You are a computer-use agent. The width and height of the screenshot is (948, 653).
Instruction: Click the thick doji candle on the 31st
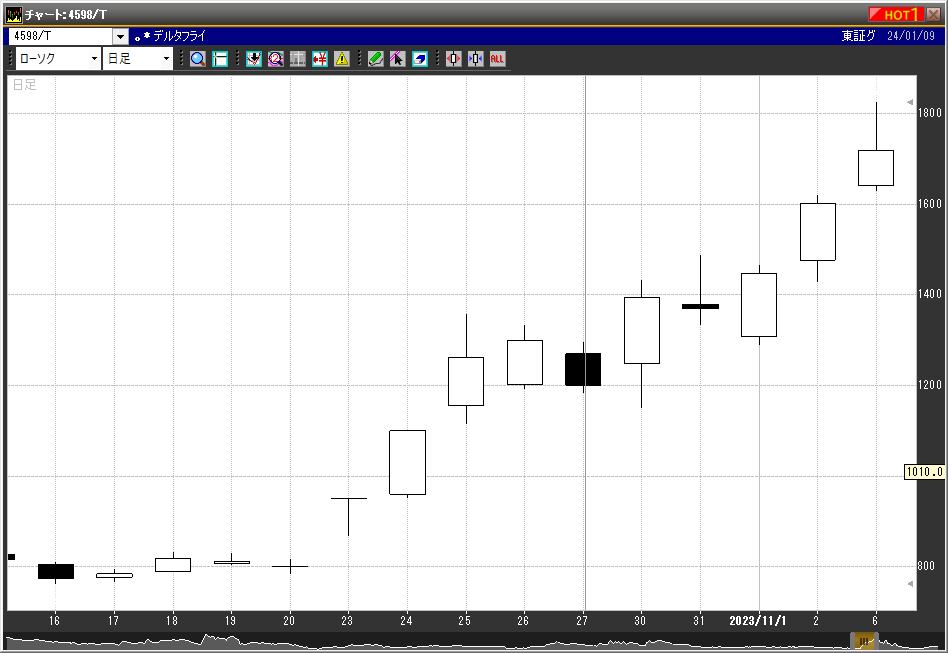701,307
